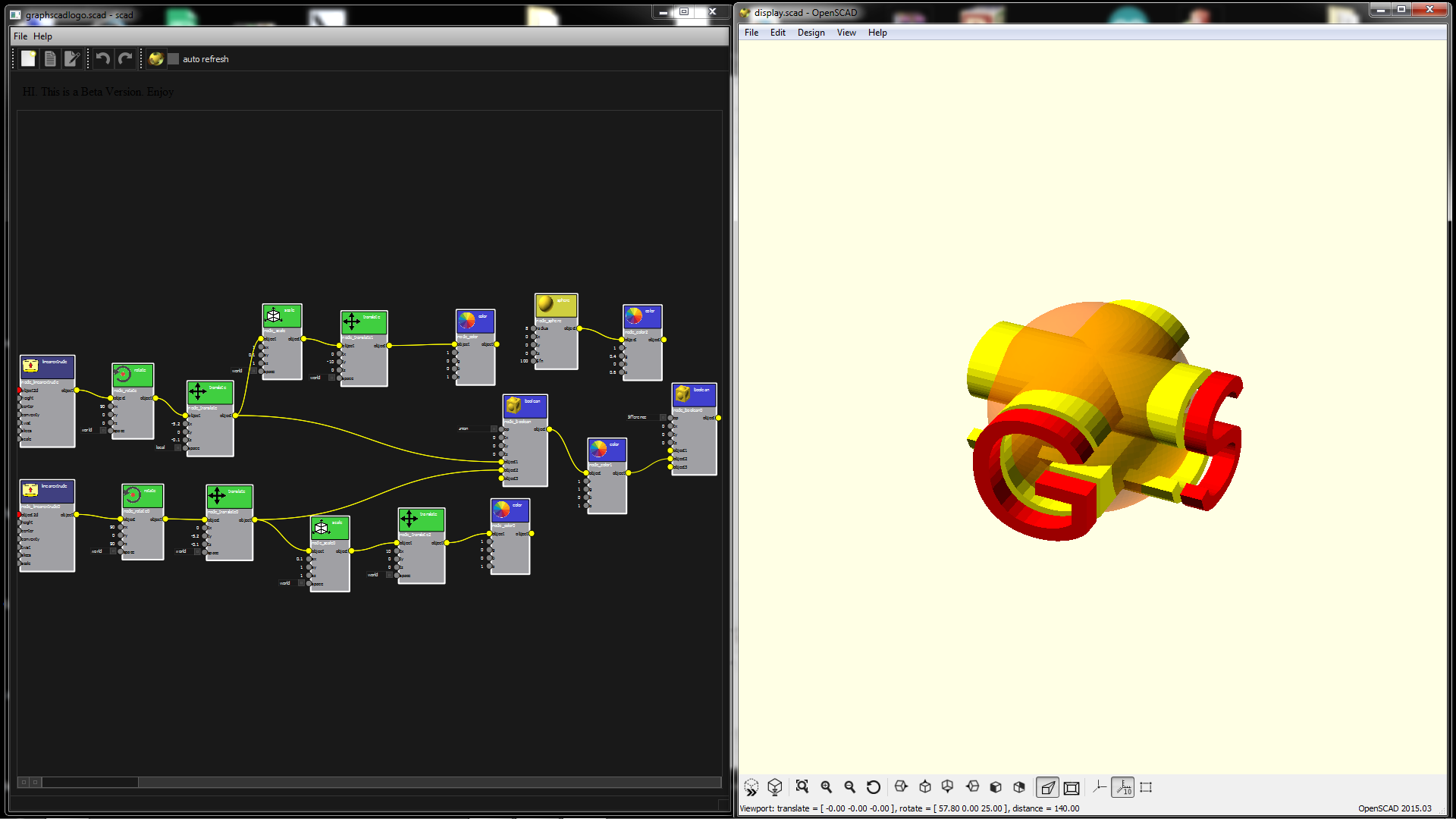Click the green value 0.4 on node_color2

tap(613, 356)
